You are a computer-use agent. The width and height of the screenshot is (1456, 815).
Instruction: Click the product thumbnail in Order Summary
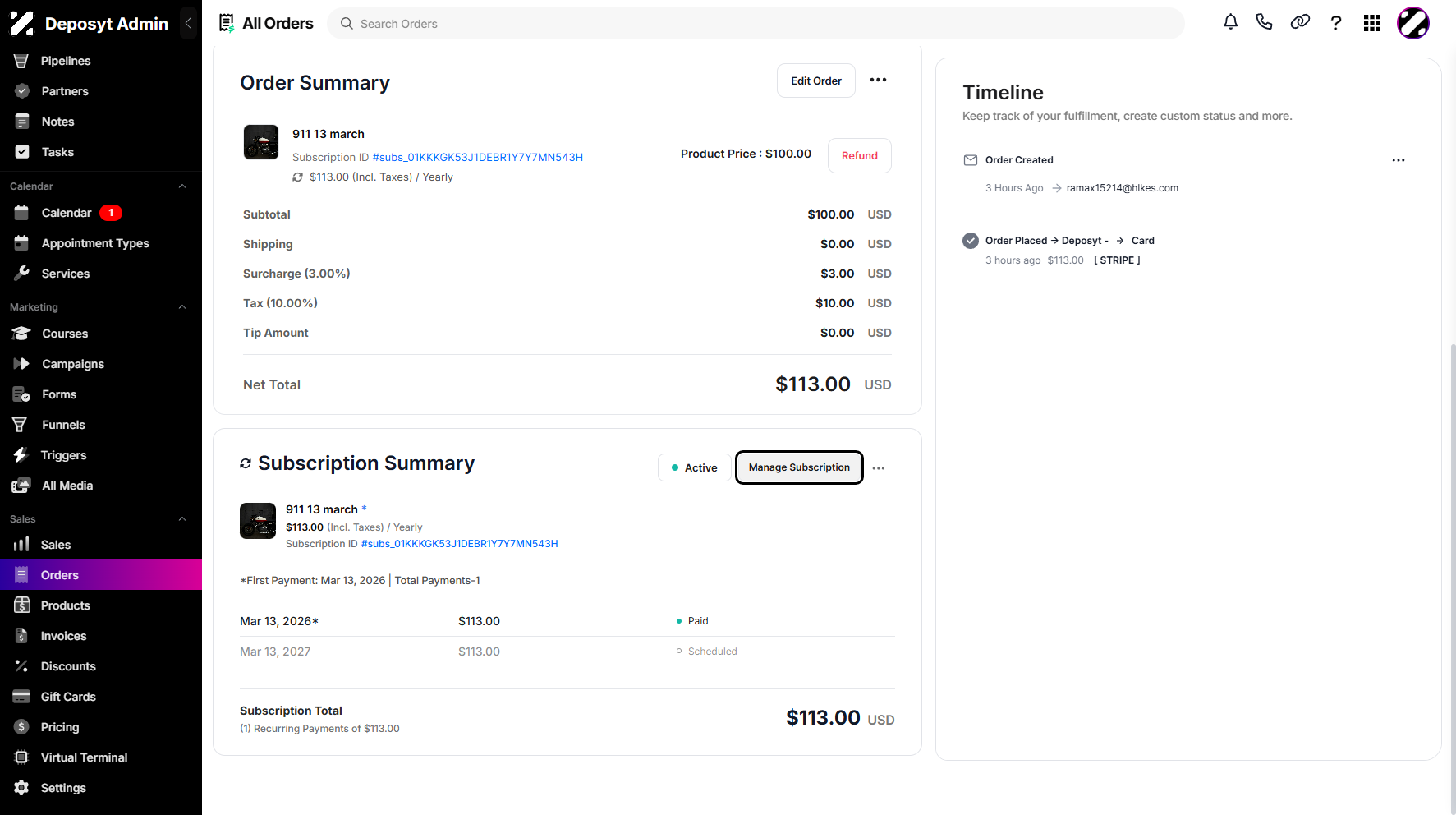[x=261, y=142]
